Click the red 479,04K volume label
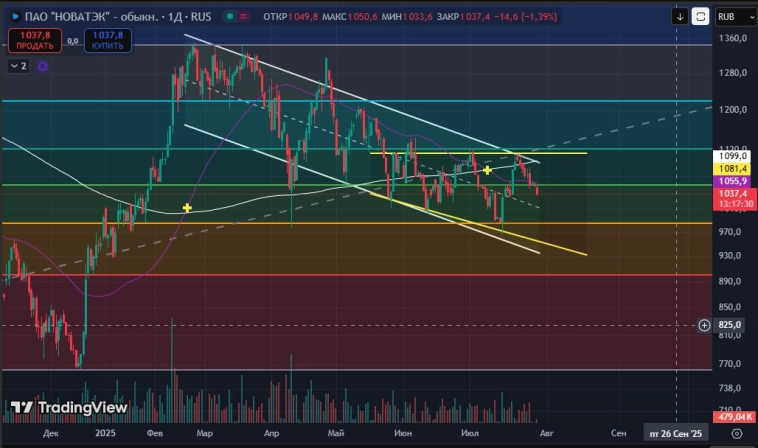Screen dimensions: 758x448 click(735, 417)
